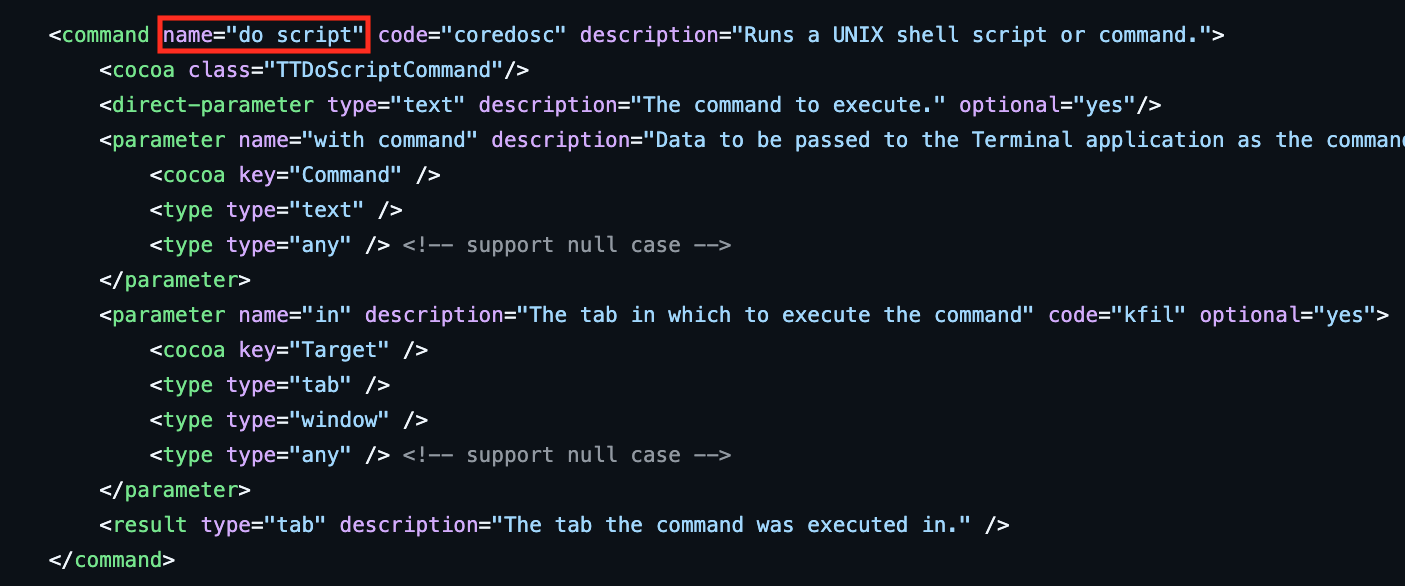Click the direct-parameter tag name
Screen dimensions: 1405x586
click(213, 105)
